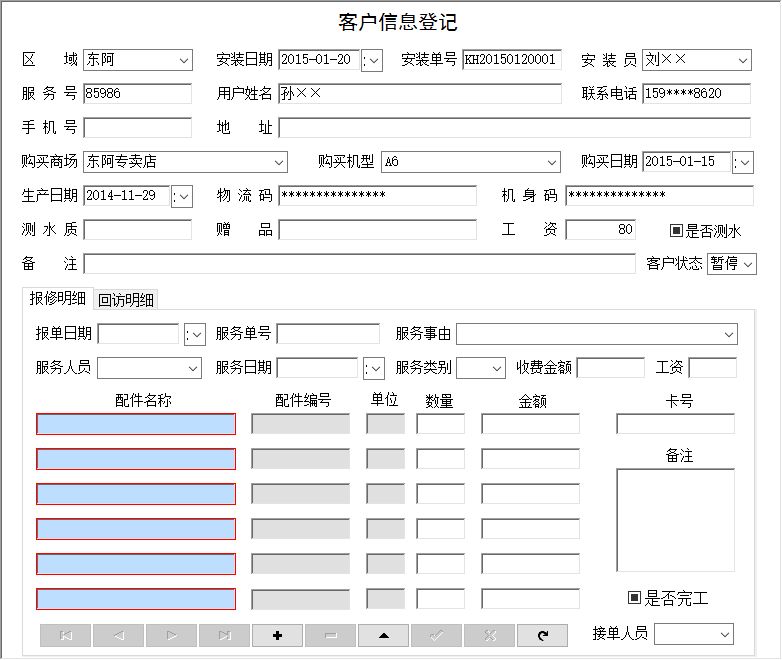Go to previous record navigator button
Screen dimensions: 782x660
pos(119,635)
